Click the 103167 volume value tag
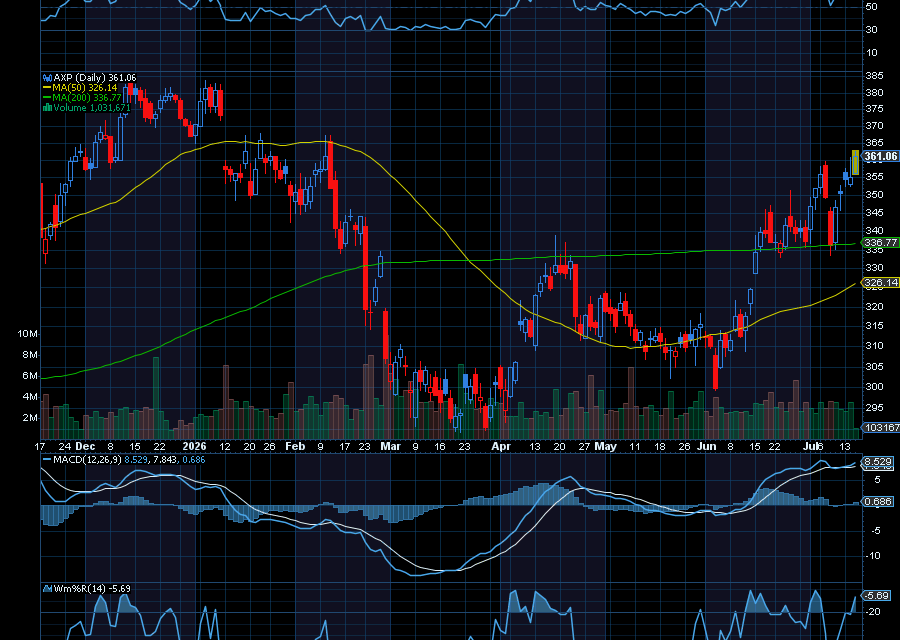Viewport: 900px width, 640px height. coord(882,428)
